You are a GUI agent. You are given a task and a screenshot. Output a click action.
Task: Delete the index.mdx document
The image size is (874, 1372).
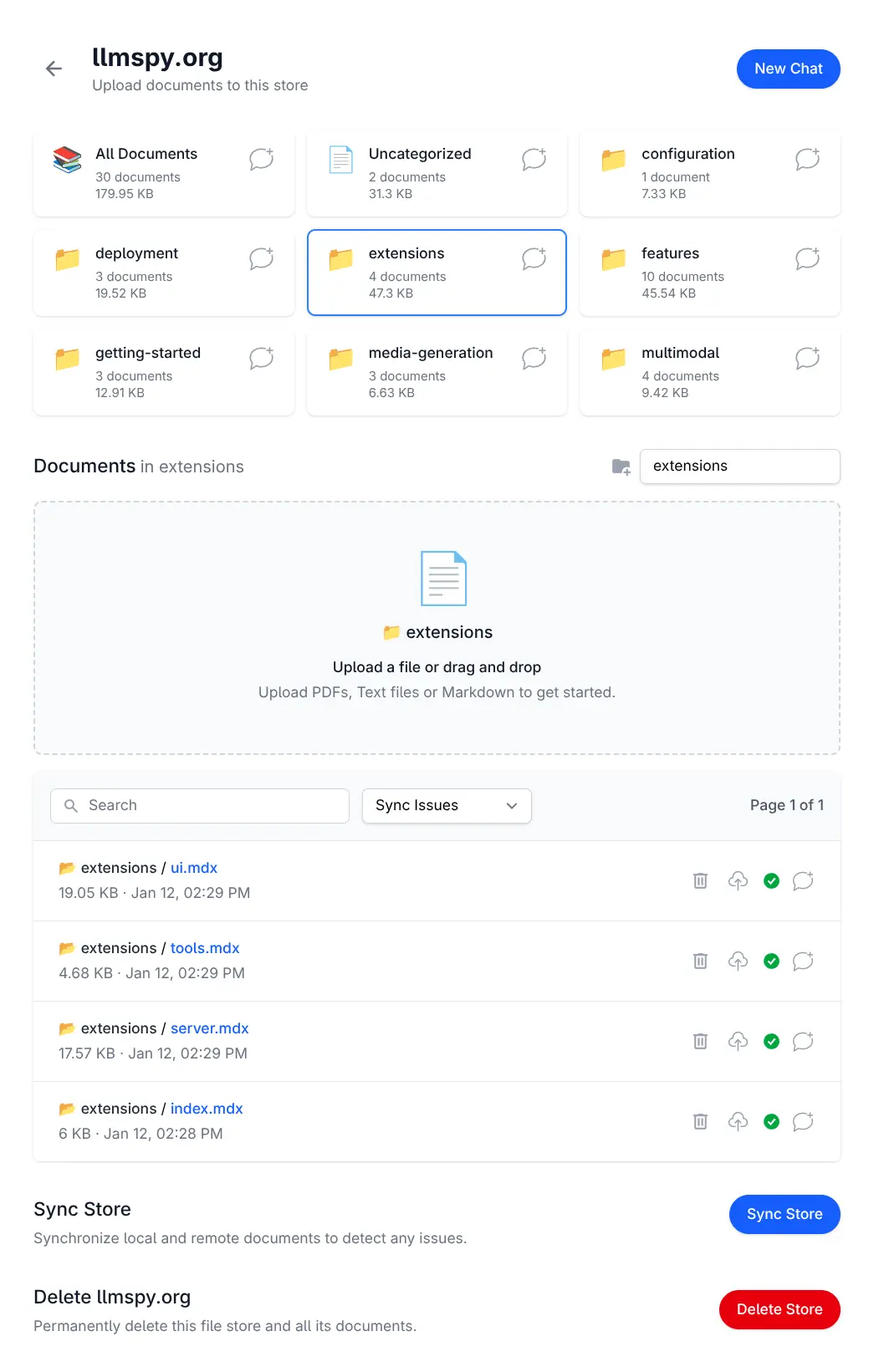click(700, 1121)
